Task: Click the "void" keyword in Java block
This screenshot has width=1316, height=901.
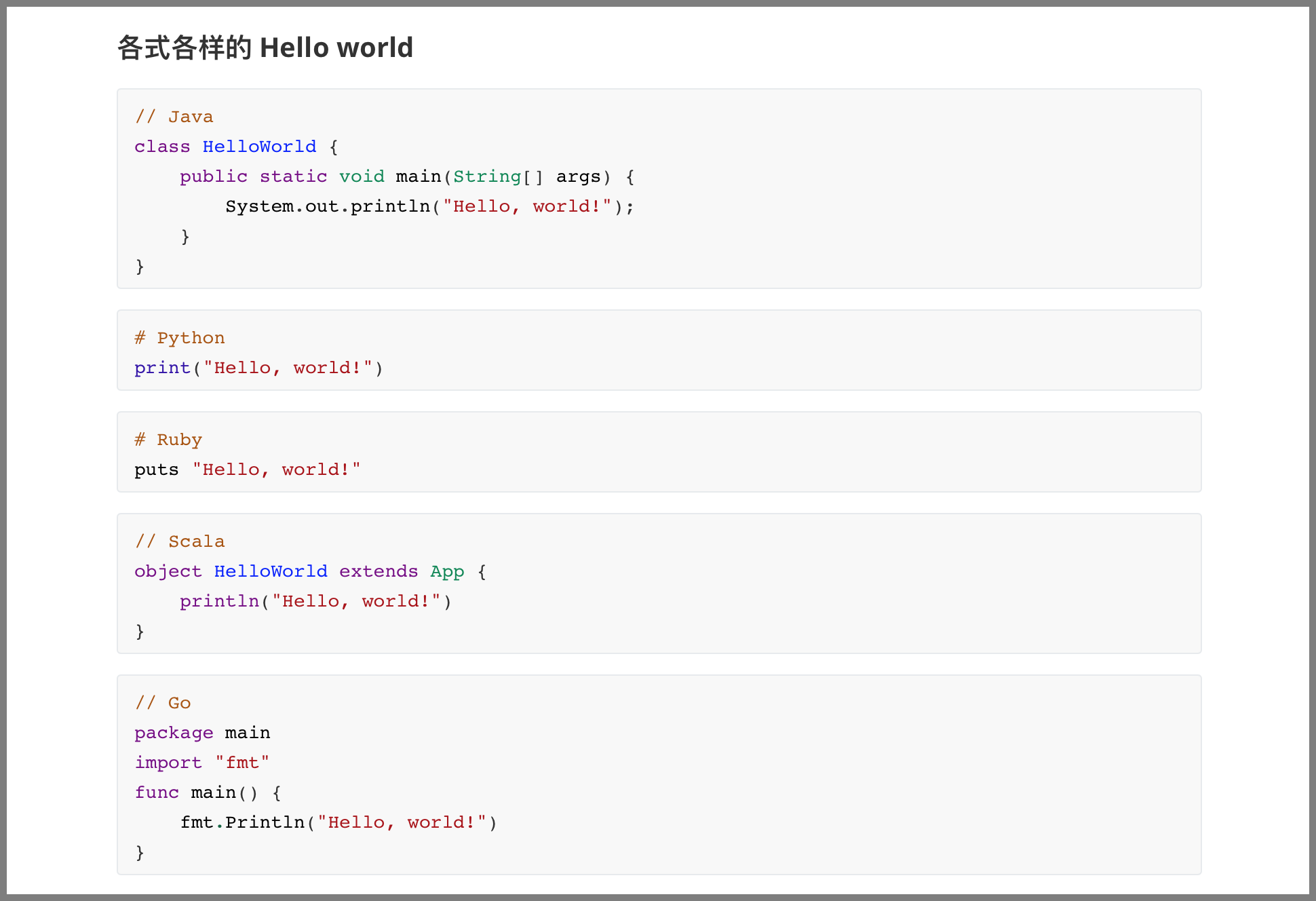Action: click(362, 176)
